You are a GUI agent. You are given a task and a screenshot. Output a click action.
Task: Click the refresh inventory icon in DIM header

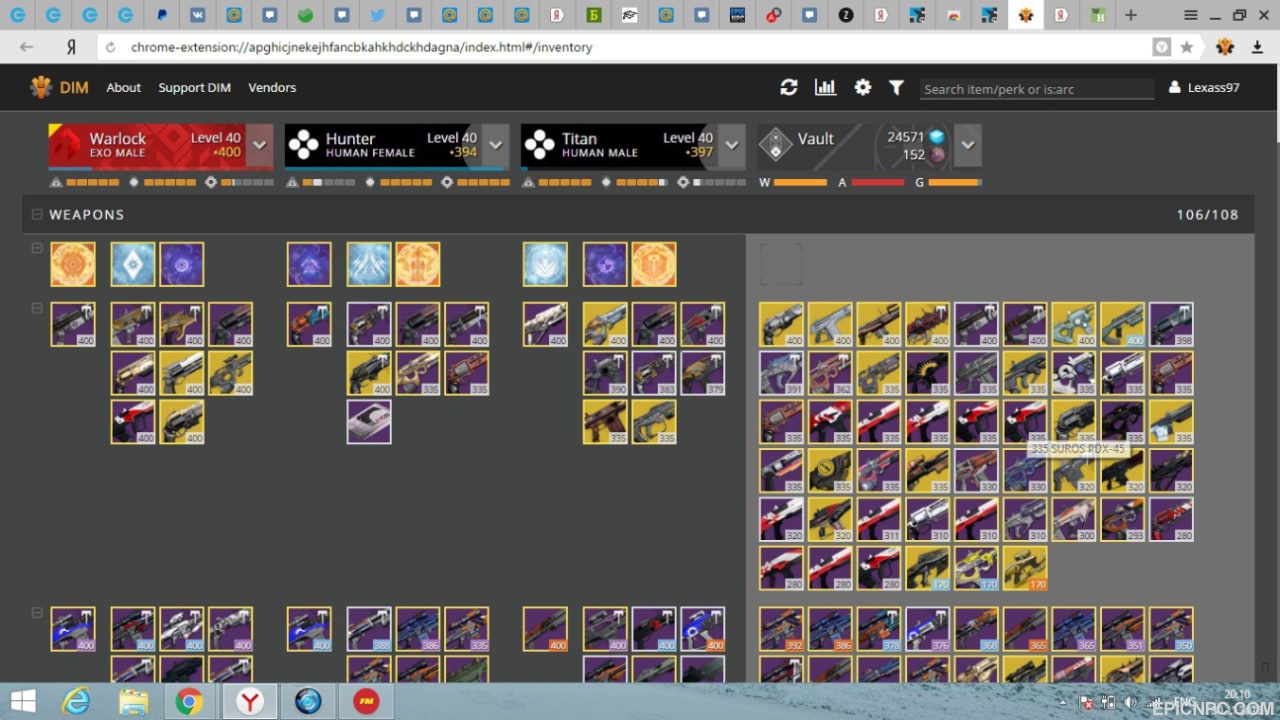[x=789, y=88]
